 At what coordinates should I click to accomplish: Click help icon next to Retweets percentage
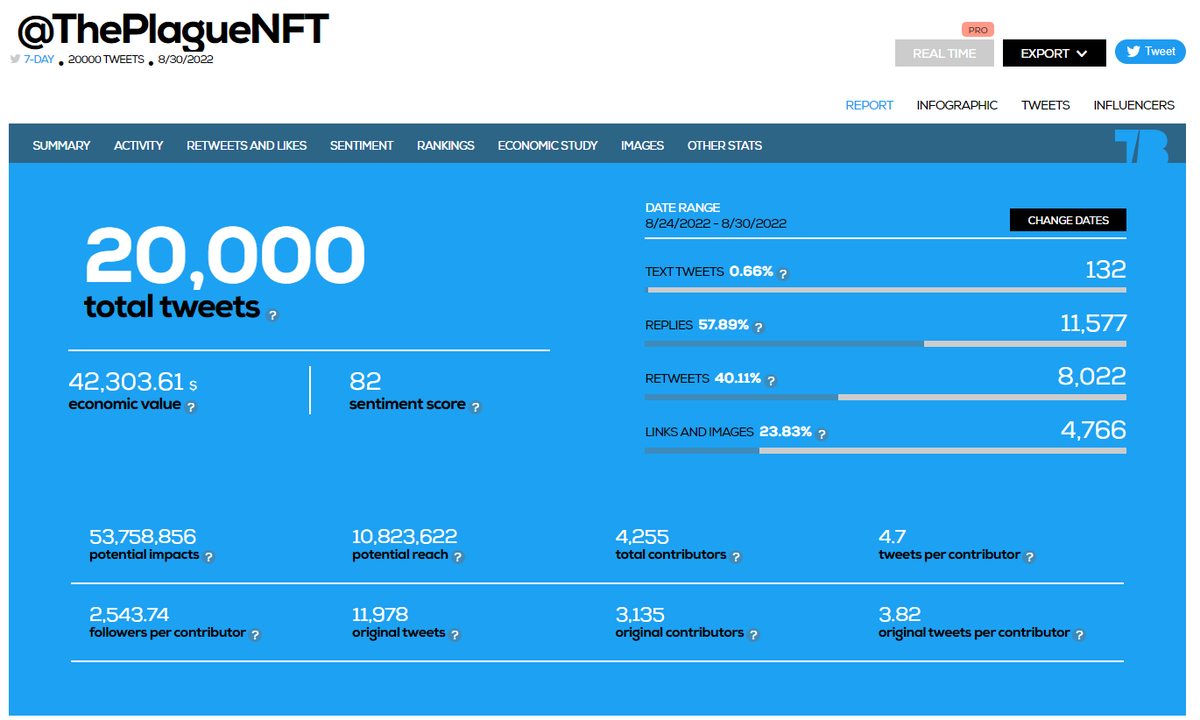point(770,380)
